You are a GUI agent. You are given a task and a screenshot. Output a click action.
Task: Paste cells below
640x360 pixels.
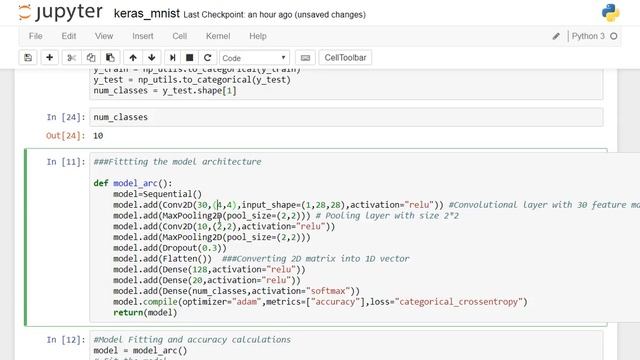110,58
